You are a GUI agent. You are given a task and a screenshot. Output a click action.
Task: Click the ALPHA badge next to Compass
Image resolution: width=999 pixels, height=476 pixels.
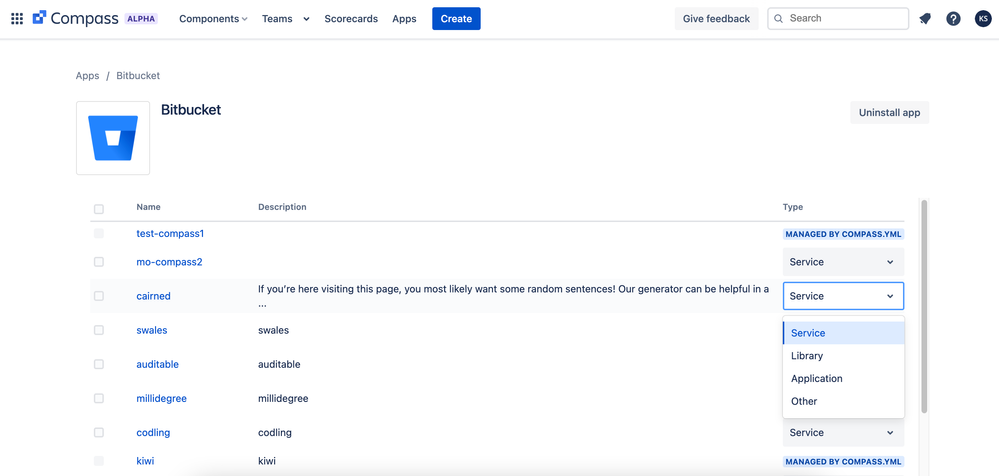(141, 18)
